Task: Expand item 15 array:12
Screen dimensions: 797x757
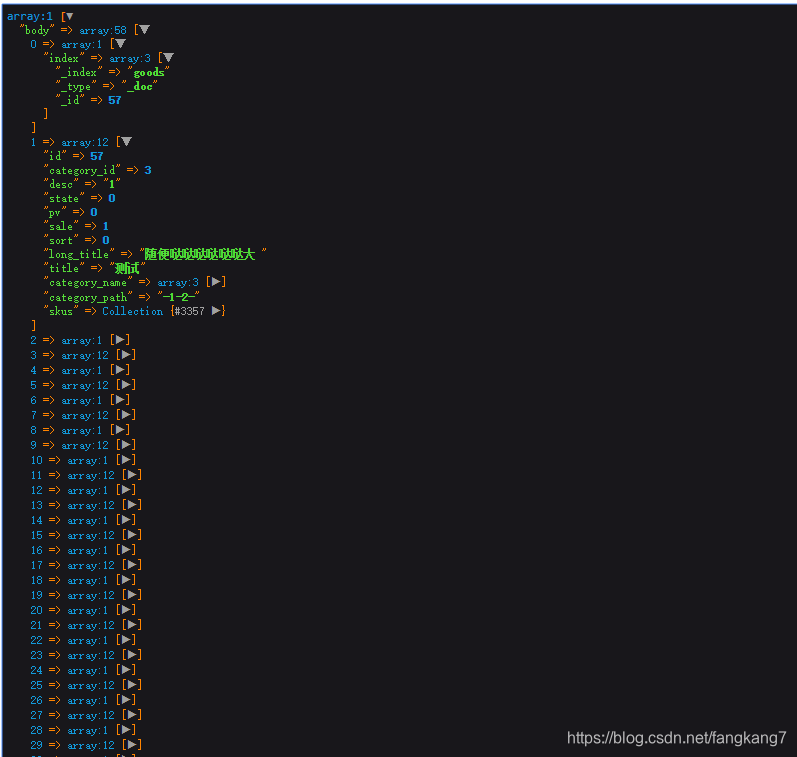Action: [x=132, y=535]
